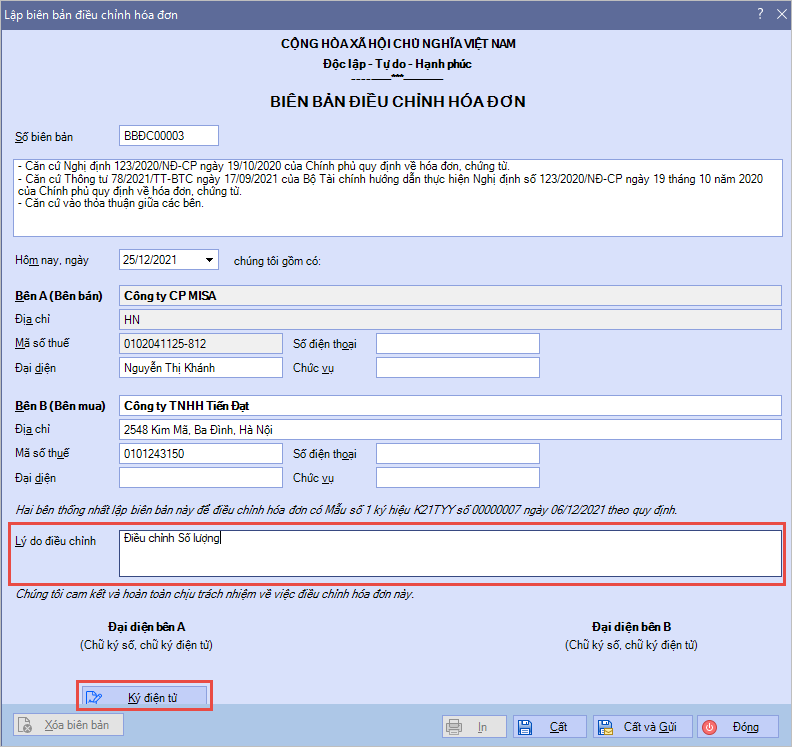Viewport: 792px width, 747px height.
Task: Click Bên B Số điện thoại field
Action: 457,454
